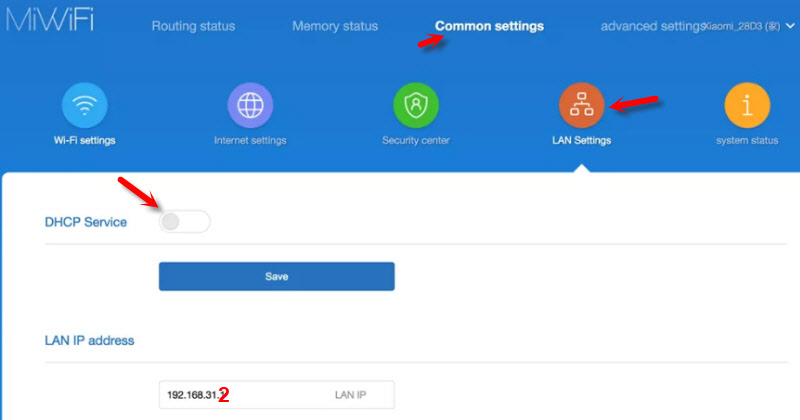This screenshot has width=800, height=420.
Task: Click the Security center label text
Action: coord(416,140)
